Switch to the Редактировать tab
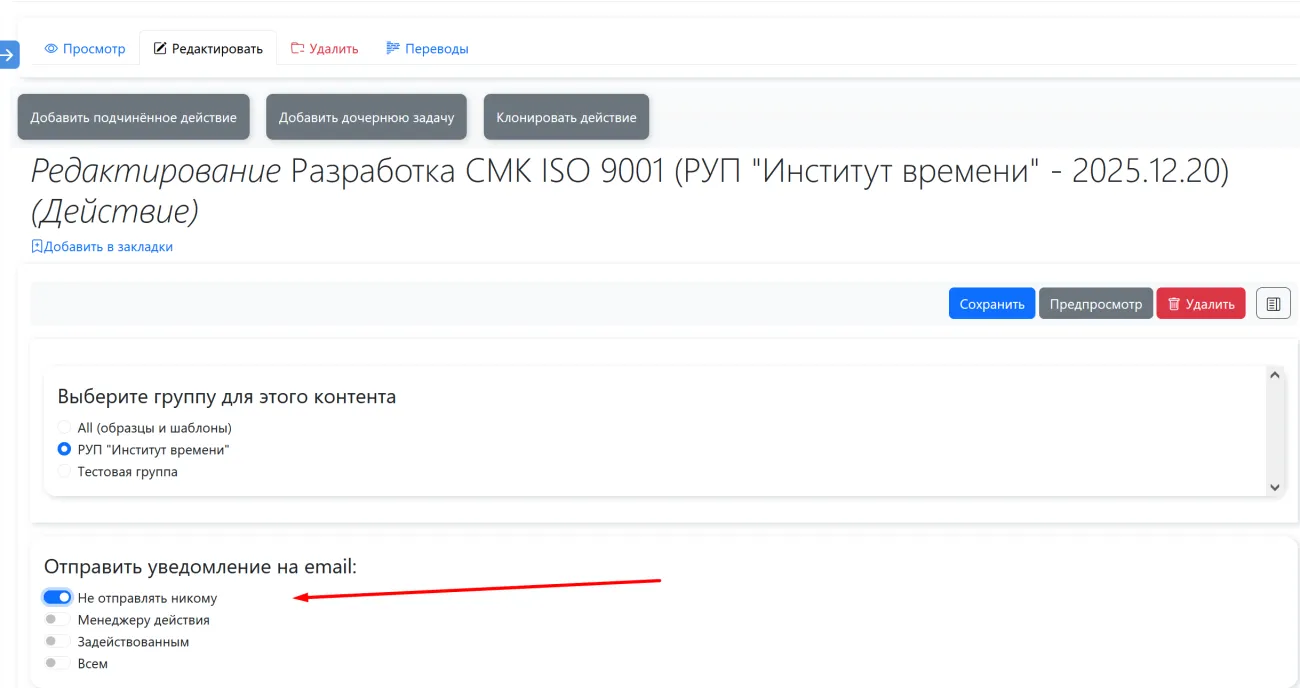This screenshot has width=1300, height=688. [208, 48]
